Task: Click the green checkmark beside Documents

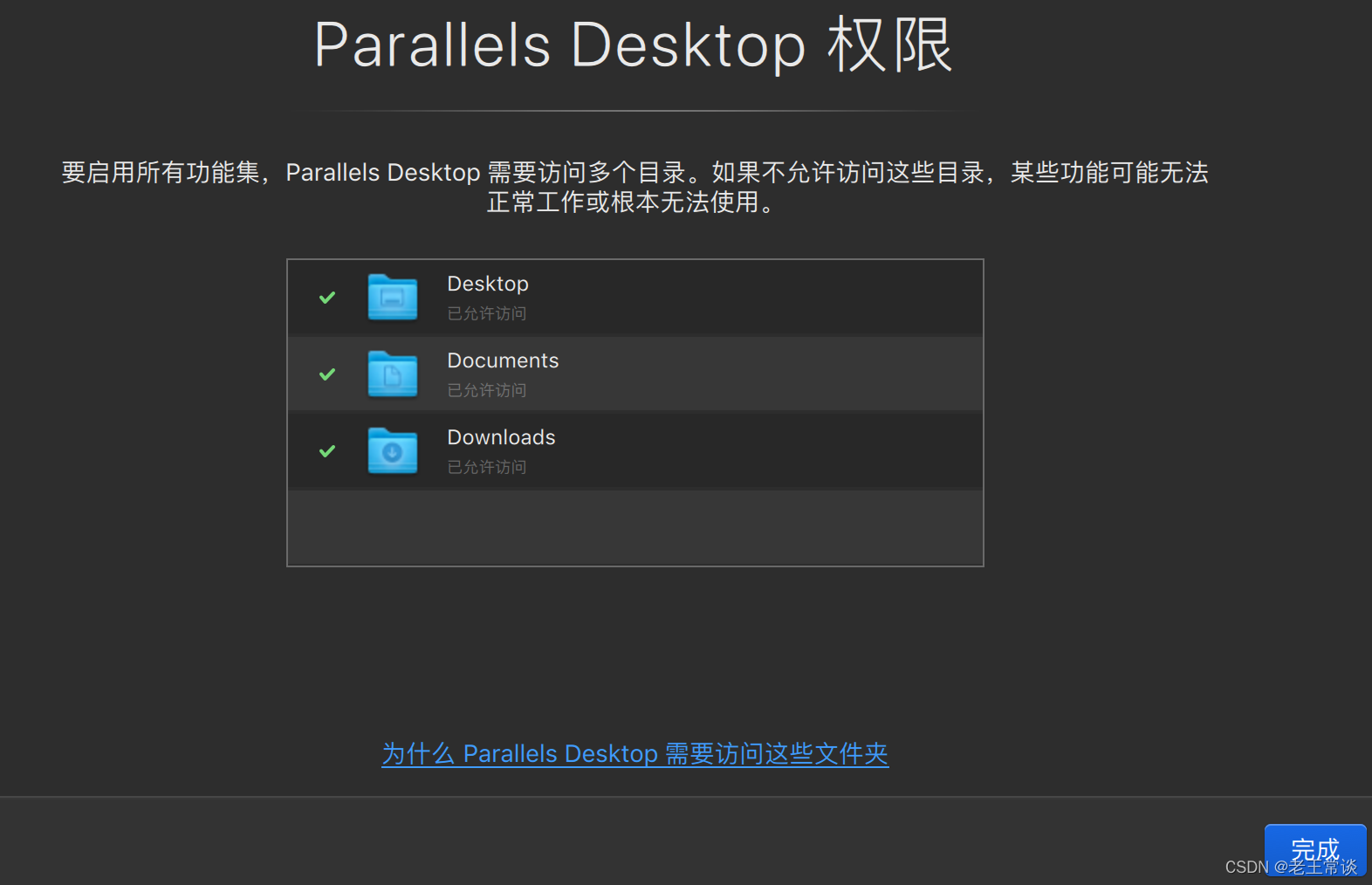Action: [x=327, y=374]
